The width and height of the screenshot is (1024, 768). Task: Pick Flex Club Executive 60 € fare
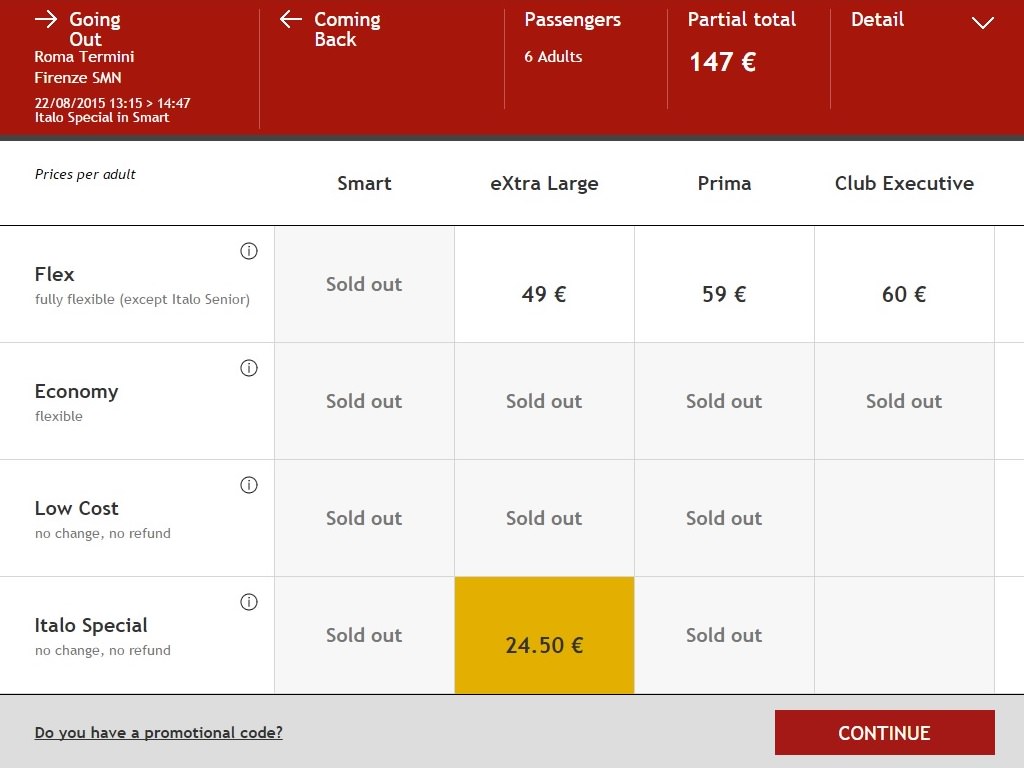coord(904,294)
